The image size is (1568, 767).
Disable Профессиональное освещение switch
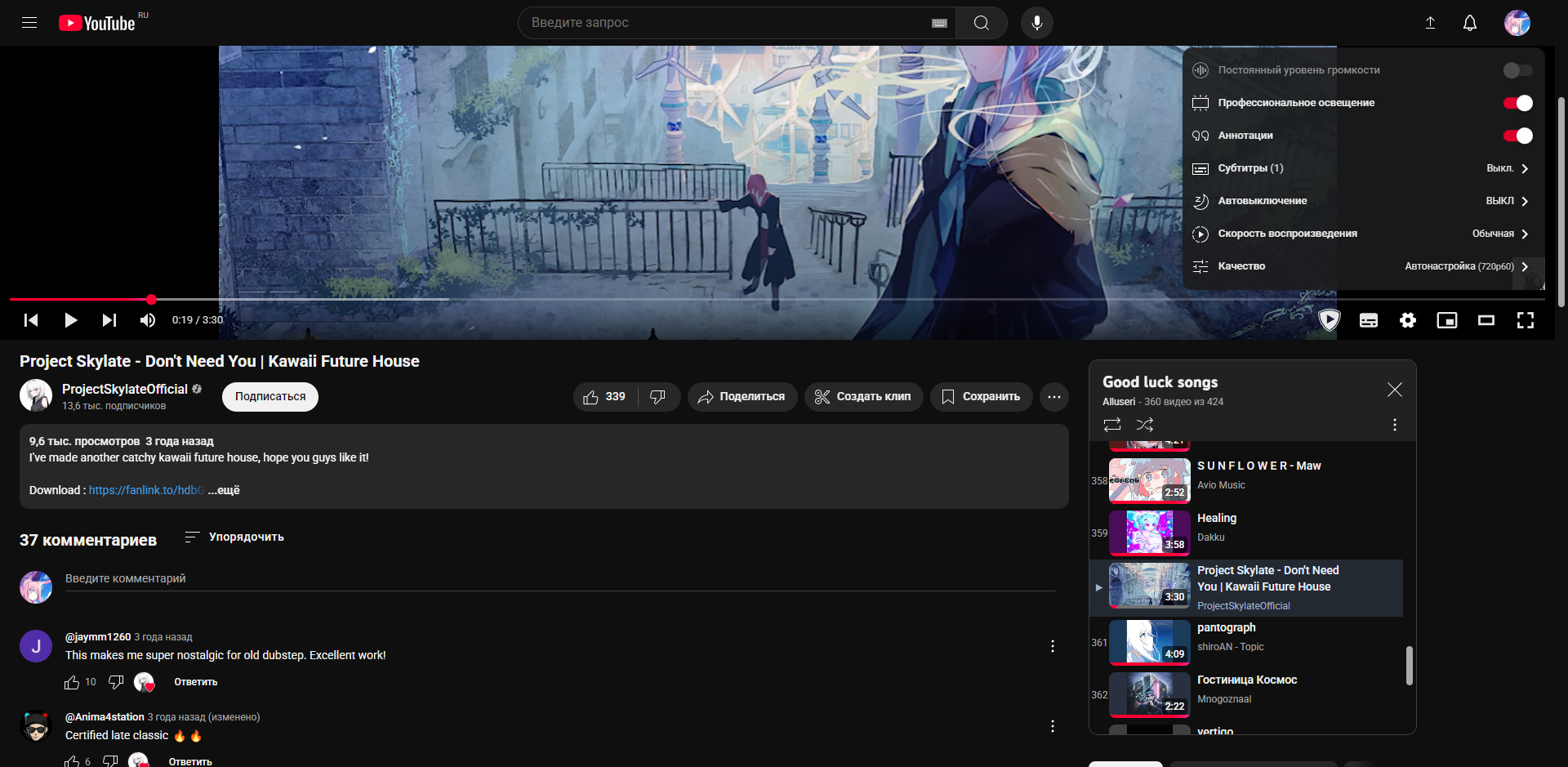[1518, 103]
